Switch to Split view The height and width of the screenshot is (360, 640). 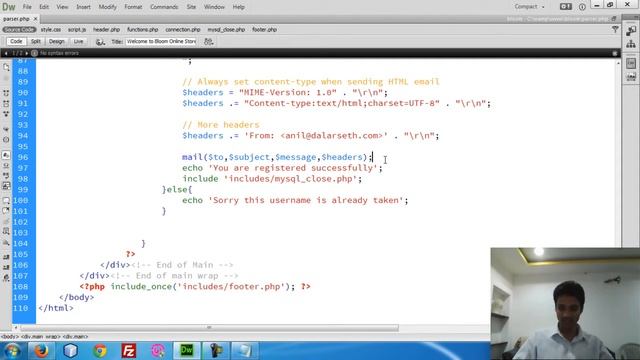(x=36, y=41)
